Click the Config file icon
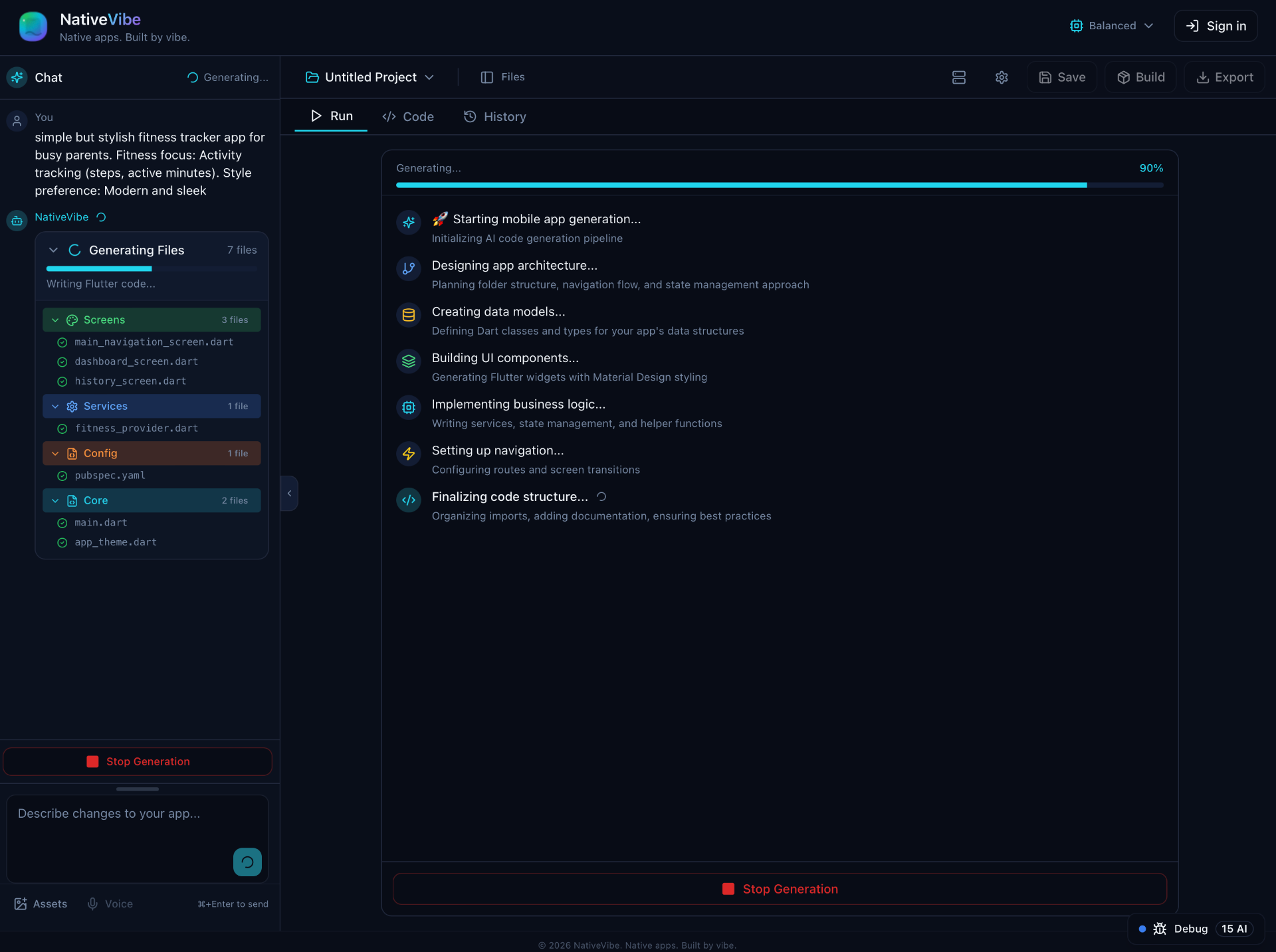The image size is (1276, 952). pyautogui.click(x=72, y=454)
